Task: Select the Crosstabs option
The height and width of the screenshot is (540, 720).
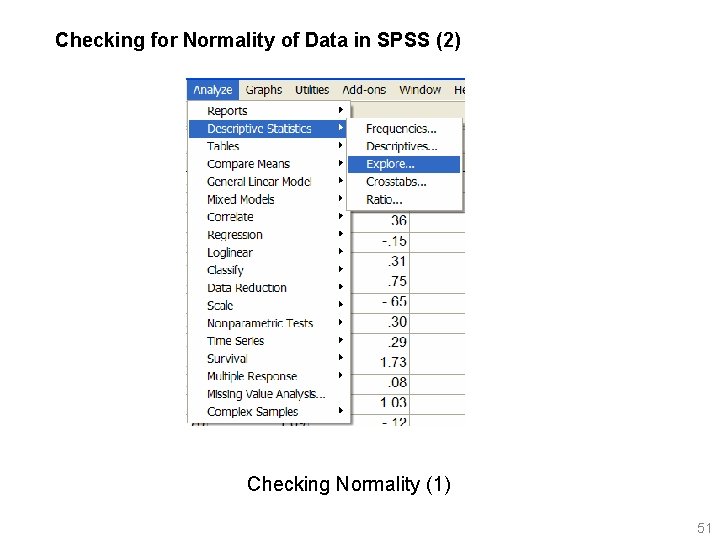Action: click(396, 182)
